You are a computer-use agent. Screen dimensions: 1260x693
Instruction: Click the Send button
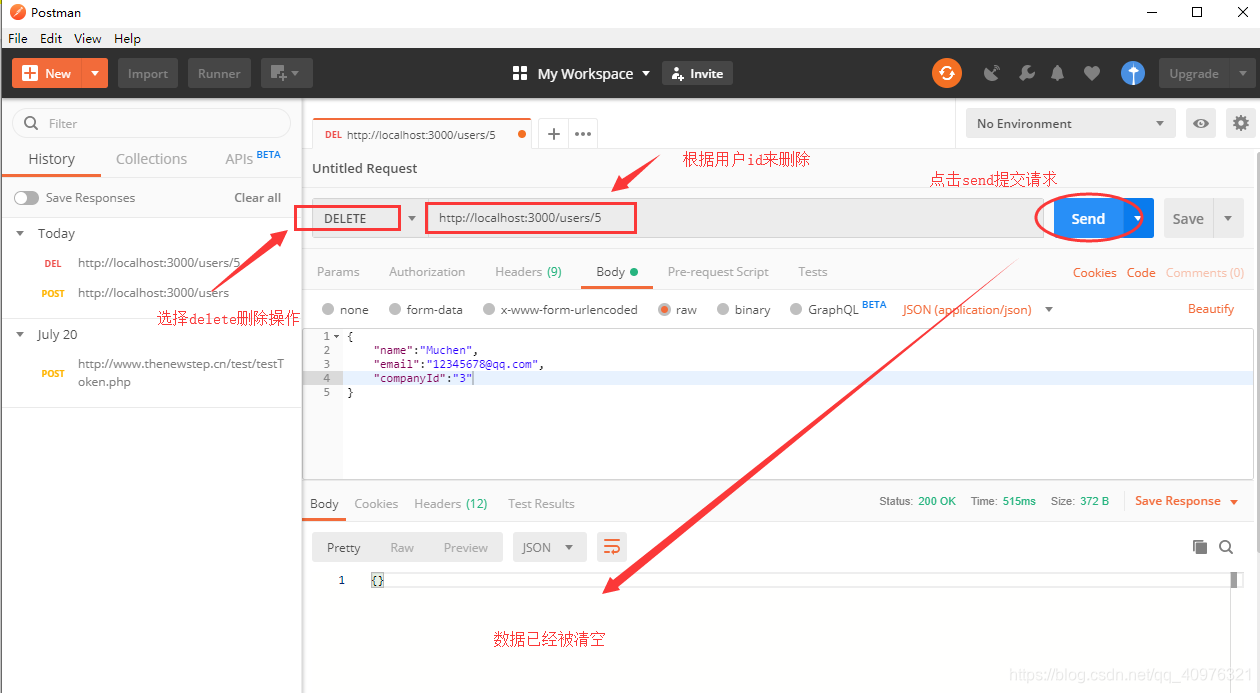click(x=1088, y=219)
